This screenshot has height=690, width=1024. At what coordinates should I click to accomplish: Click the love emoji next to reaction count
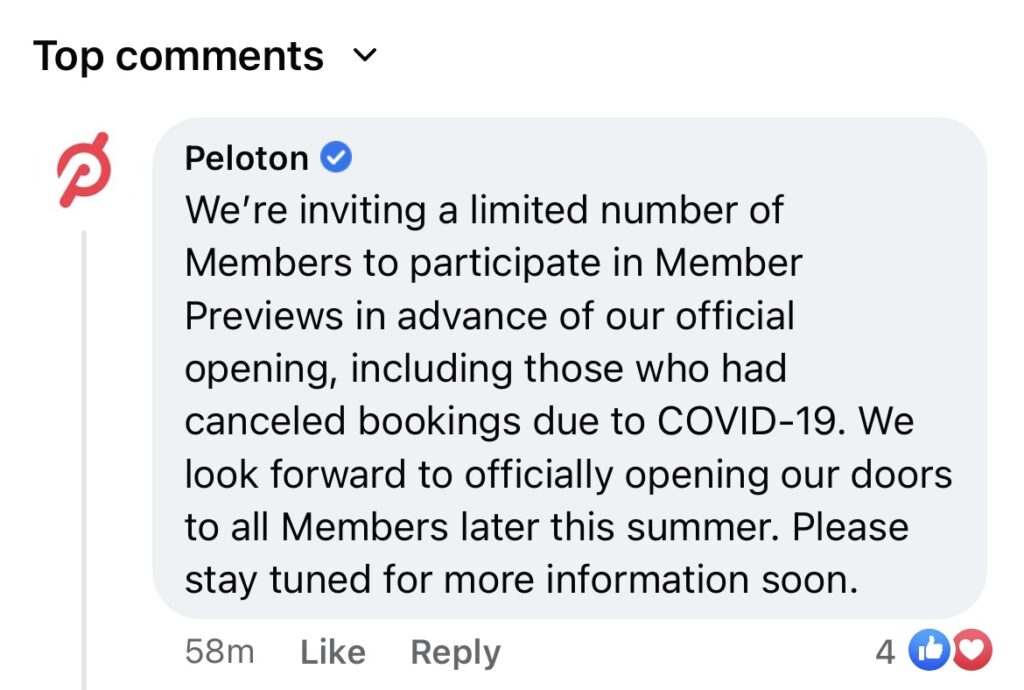972,650
